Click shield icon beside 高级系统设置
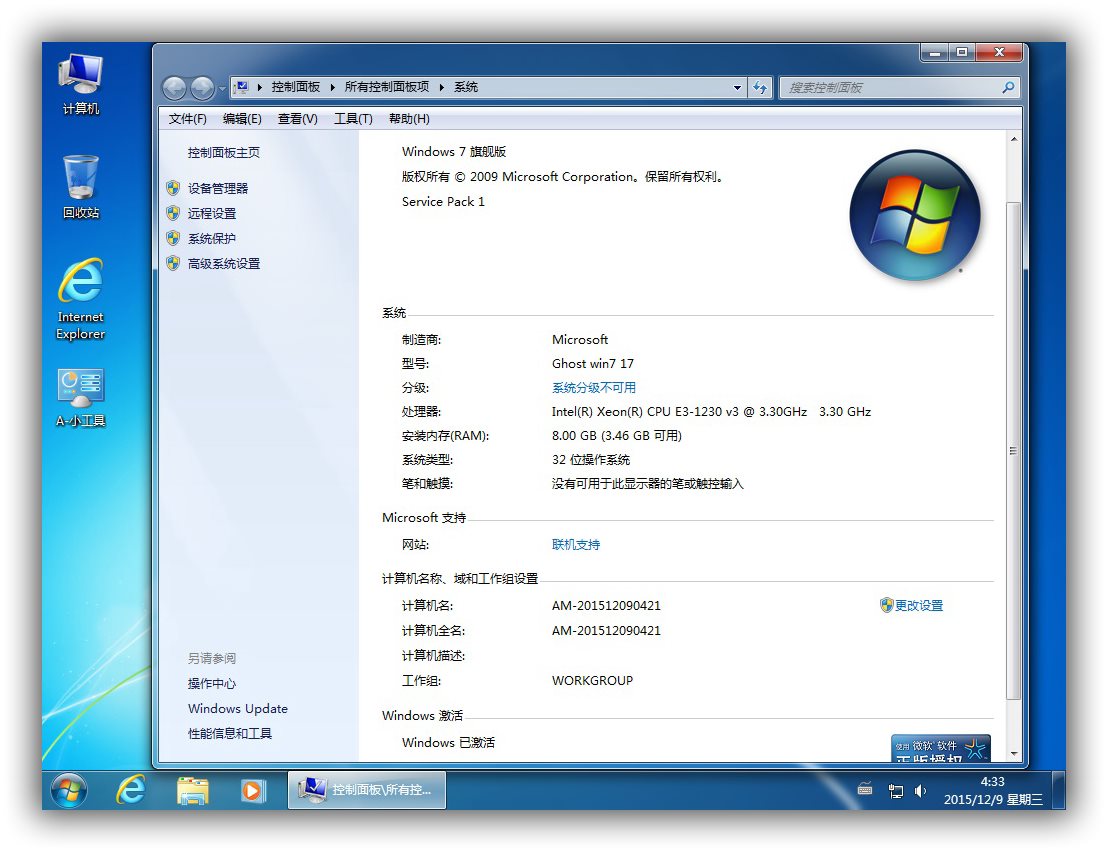 [173, 263]
